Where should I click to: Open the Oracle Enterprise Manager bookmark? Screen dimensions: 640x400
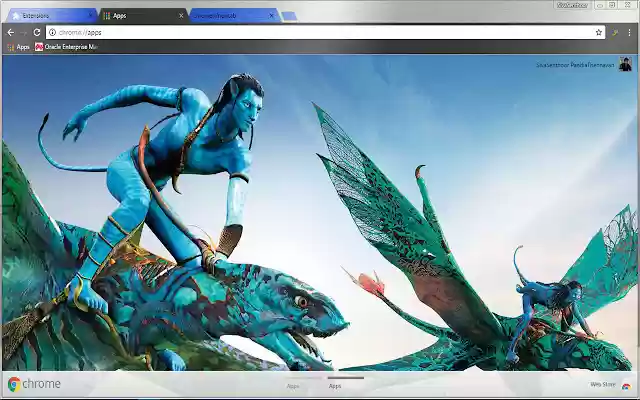point(66,47)
